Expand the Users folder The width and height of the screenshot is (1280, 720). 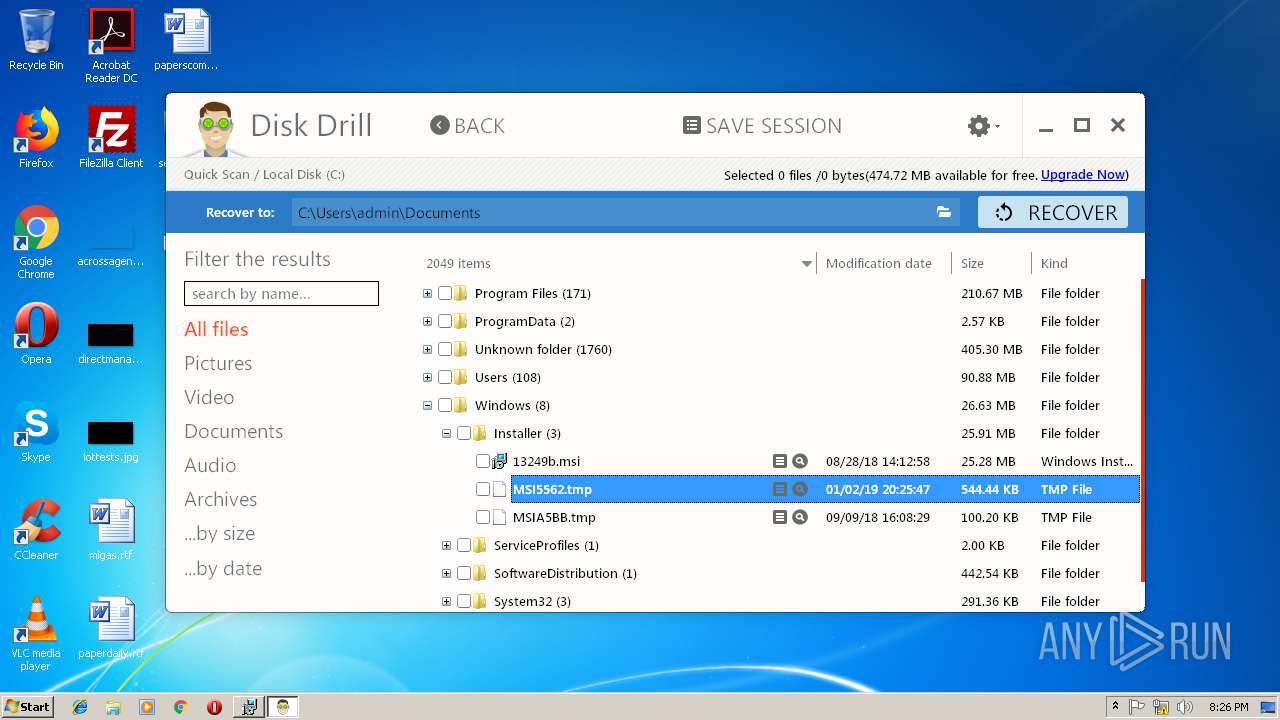(428, 377)
